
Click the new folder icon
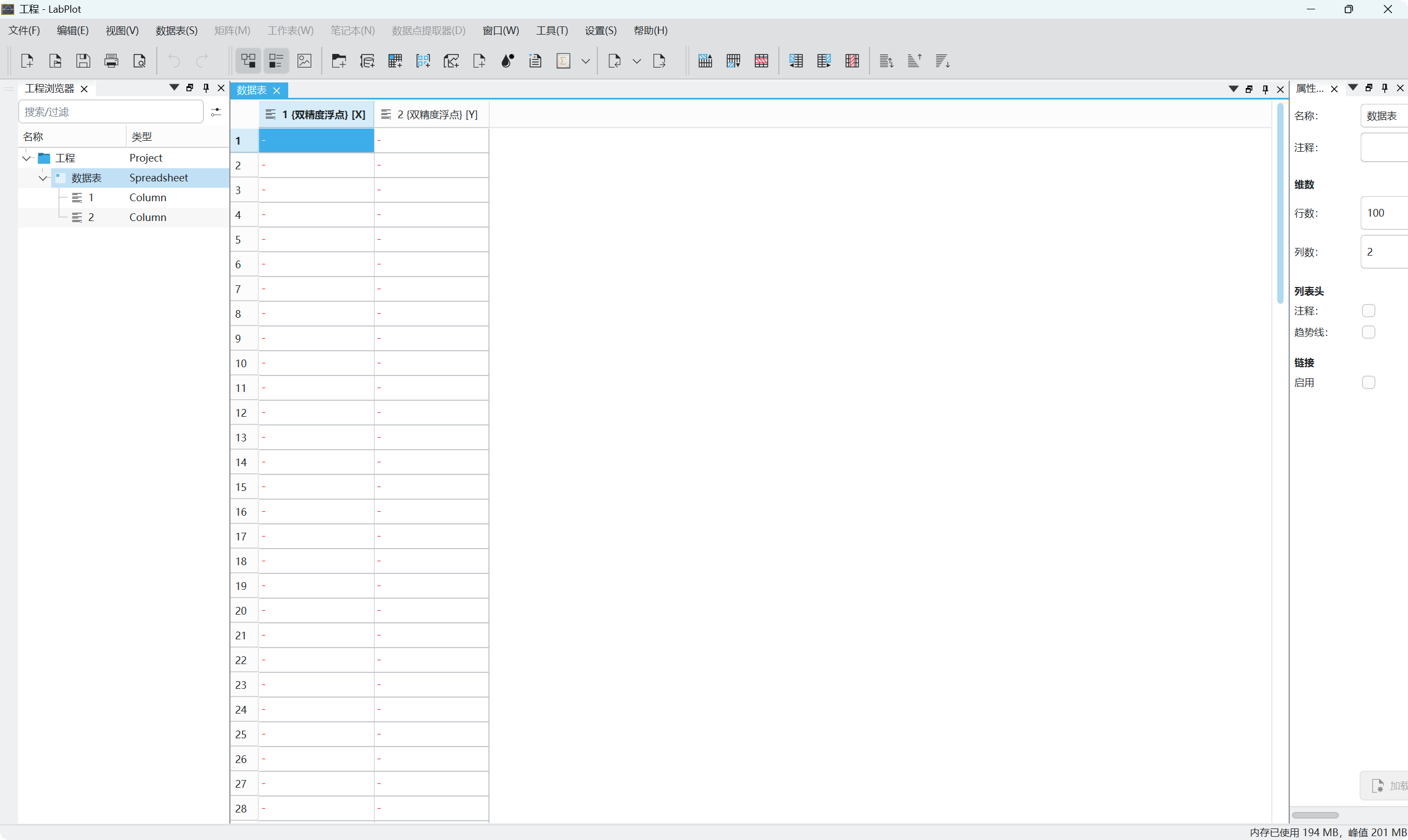(339, 61)
